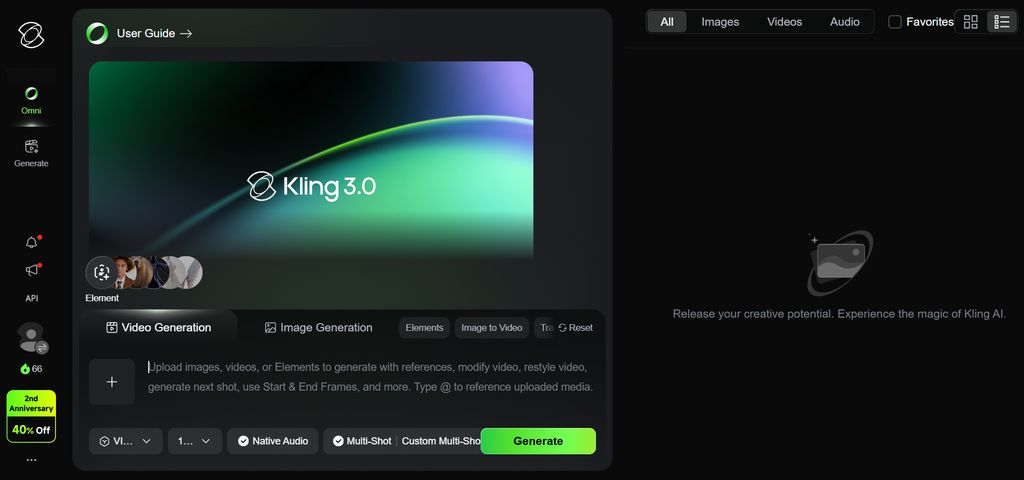Click the green Omni icon beside User Guide
The width and height of the screenshot is (1024, 480).
coord(97,33)
